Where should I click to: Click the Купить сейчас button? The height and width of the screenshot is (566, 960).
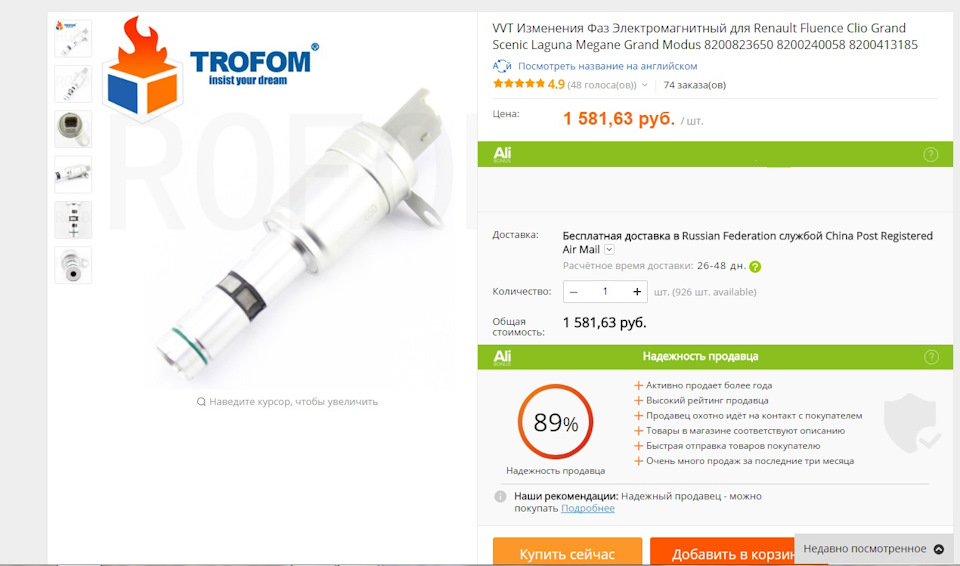pos(567,552)
